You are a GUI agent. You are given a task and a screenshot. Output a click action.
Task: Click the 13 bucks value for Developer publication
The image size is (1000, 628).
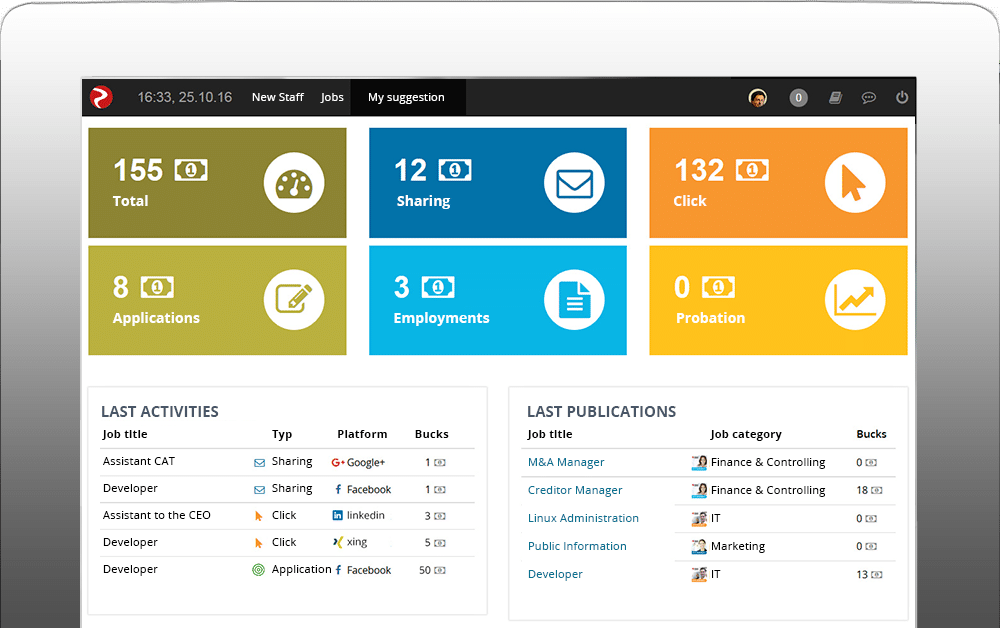tap(862, 574)
